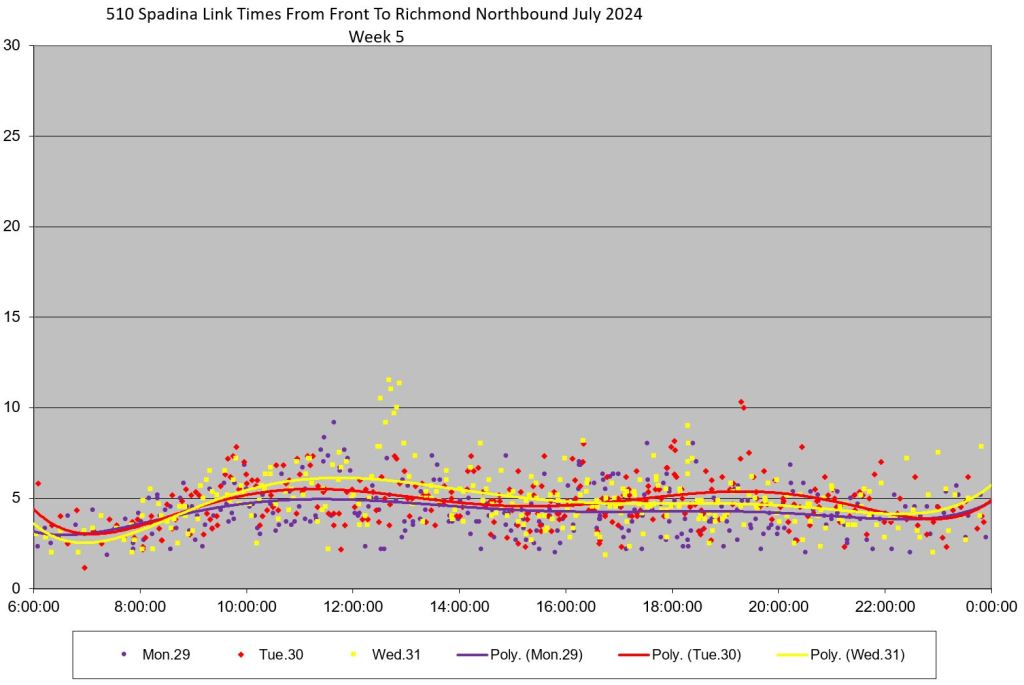The image size is (1024, 685).
Task: Click the highest yellow outlier point above 10
Action: pyautogui.click(x=389, y=380)
